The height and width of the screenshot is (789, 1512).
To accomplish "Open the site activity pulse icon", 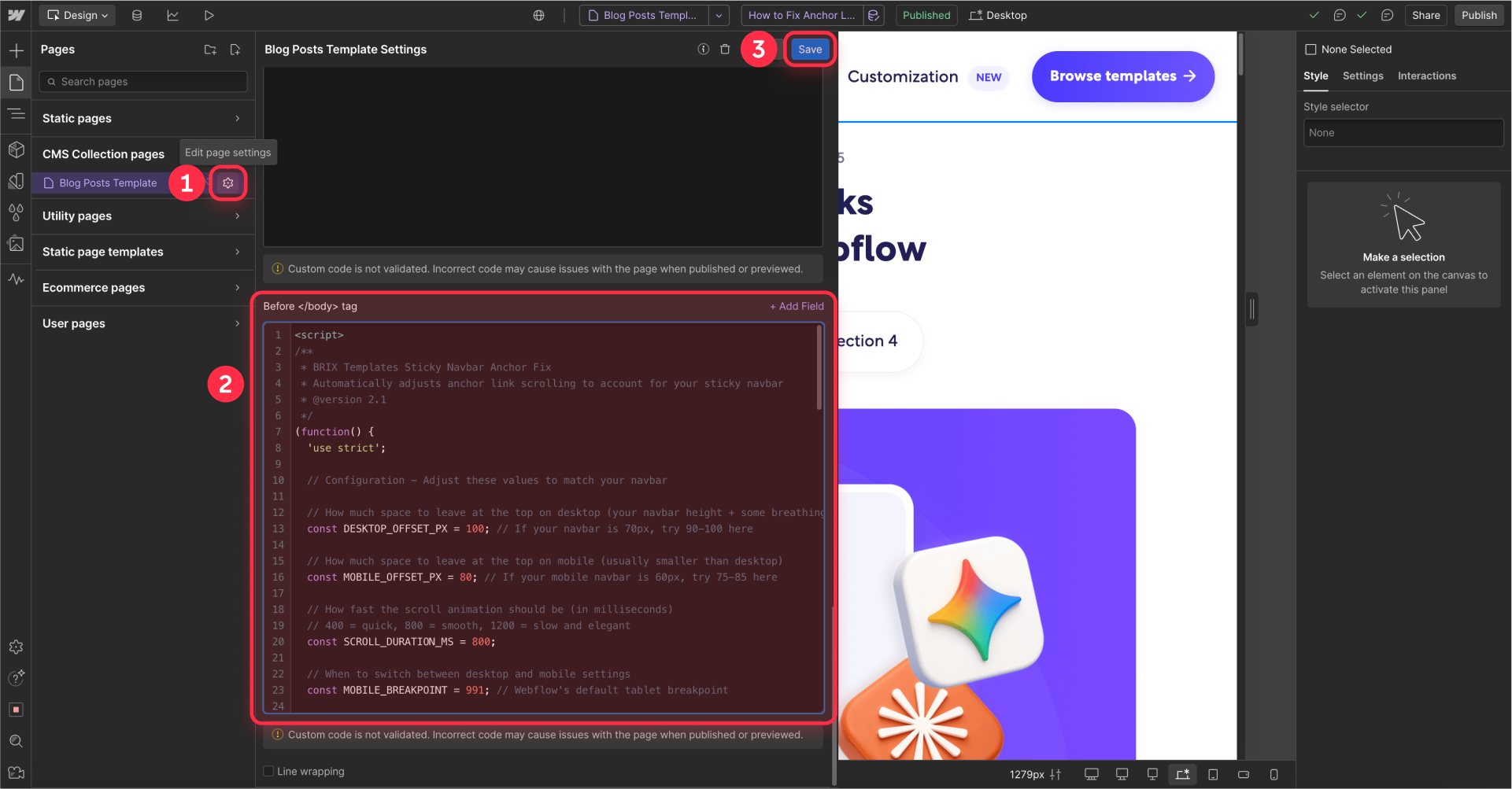I will (x=16, y=278).
